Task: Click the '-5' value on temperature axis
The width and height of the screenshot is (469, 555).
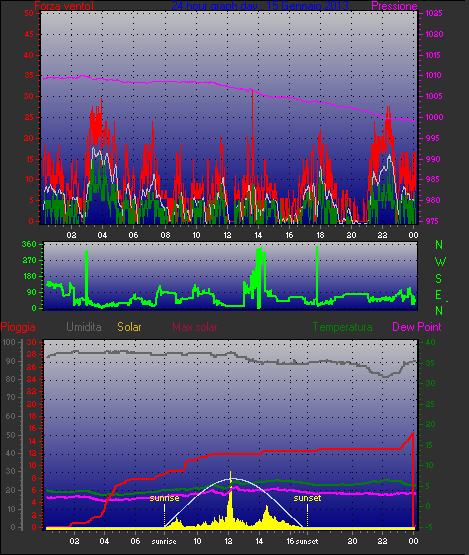Action: [x=428, y=527]
